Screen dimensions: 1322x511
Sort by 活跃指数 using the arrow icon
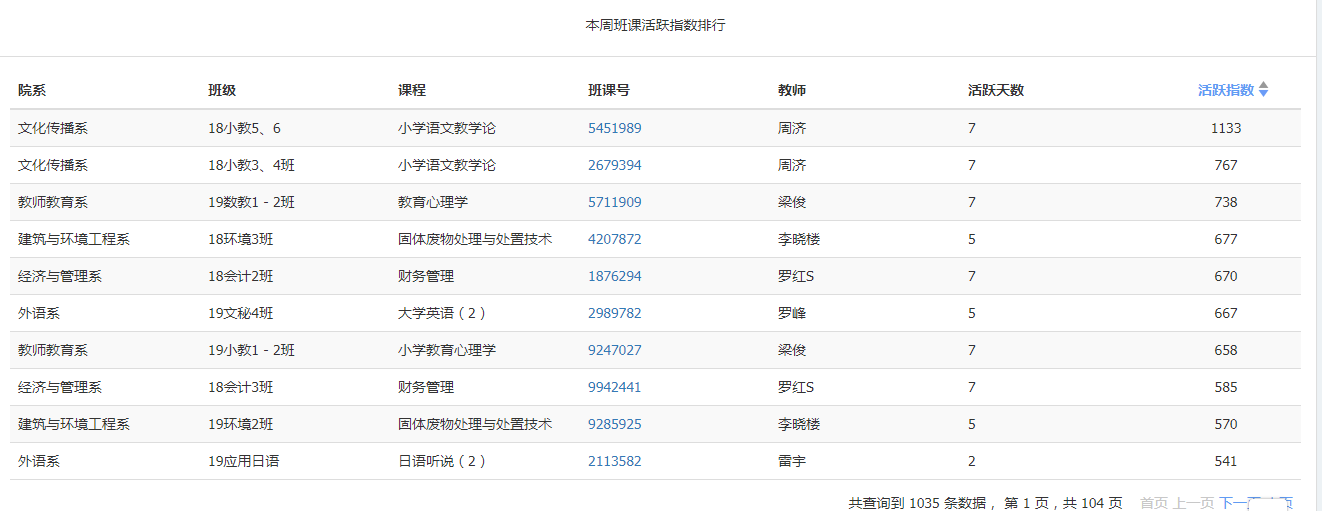pos(1263,90)
